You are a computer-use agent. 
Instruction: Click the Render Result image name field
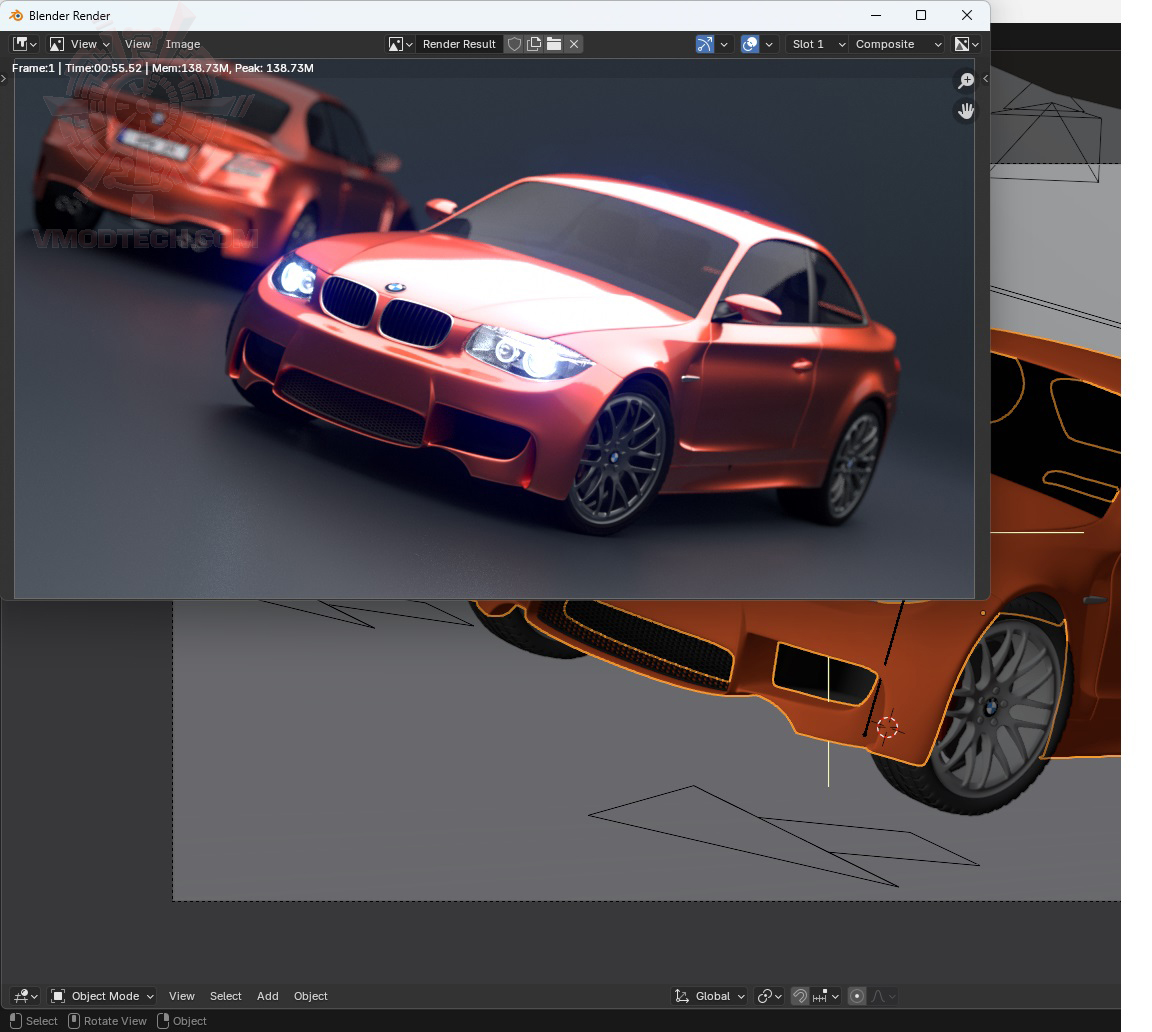point(459,44)
